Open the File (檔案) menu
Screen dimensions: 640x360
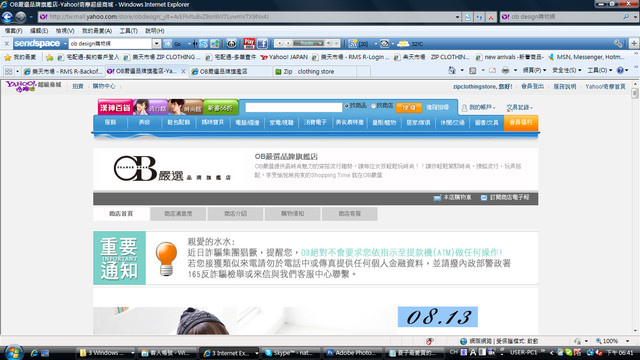click(13, 31)
